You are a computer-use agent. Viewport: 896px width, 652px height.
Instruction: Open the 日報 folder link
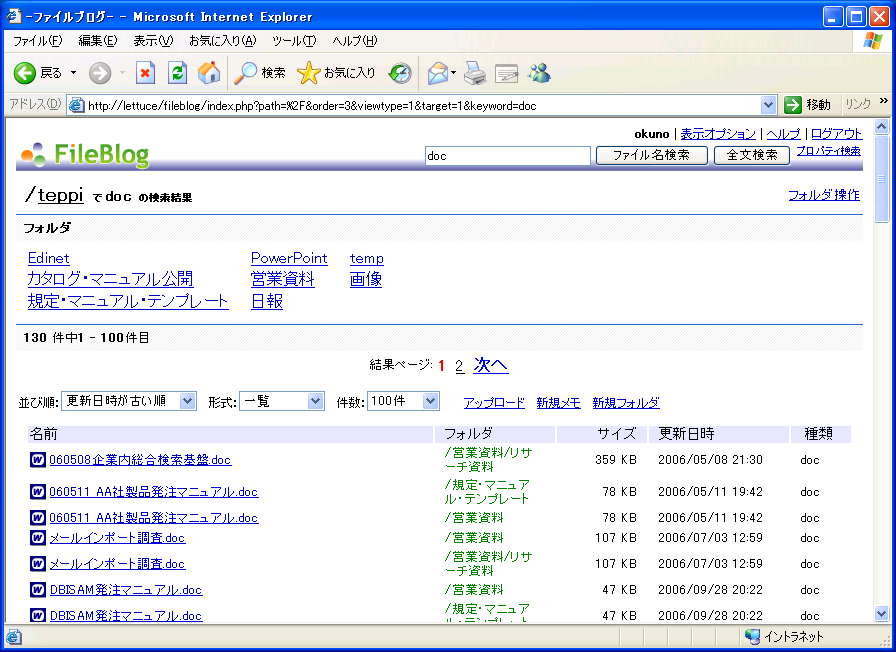267,301
